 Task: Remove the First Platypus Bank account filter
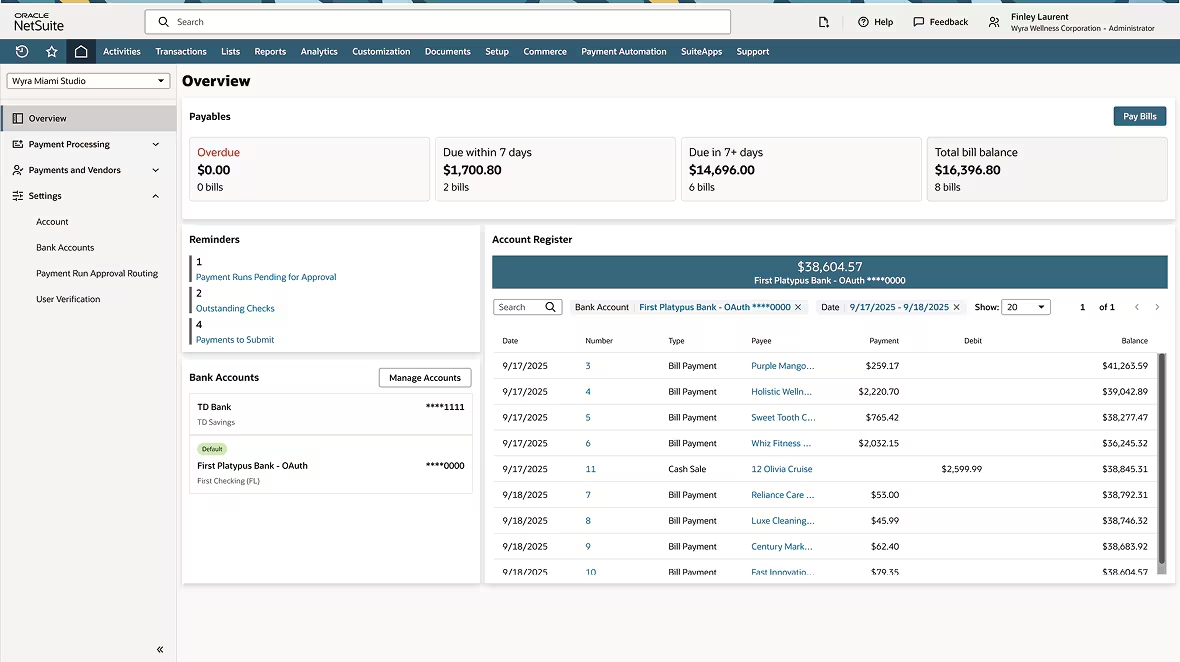pyautogui.click(x=797, y=307)
